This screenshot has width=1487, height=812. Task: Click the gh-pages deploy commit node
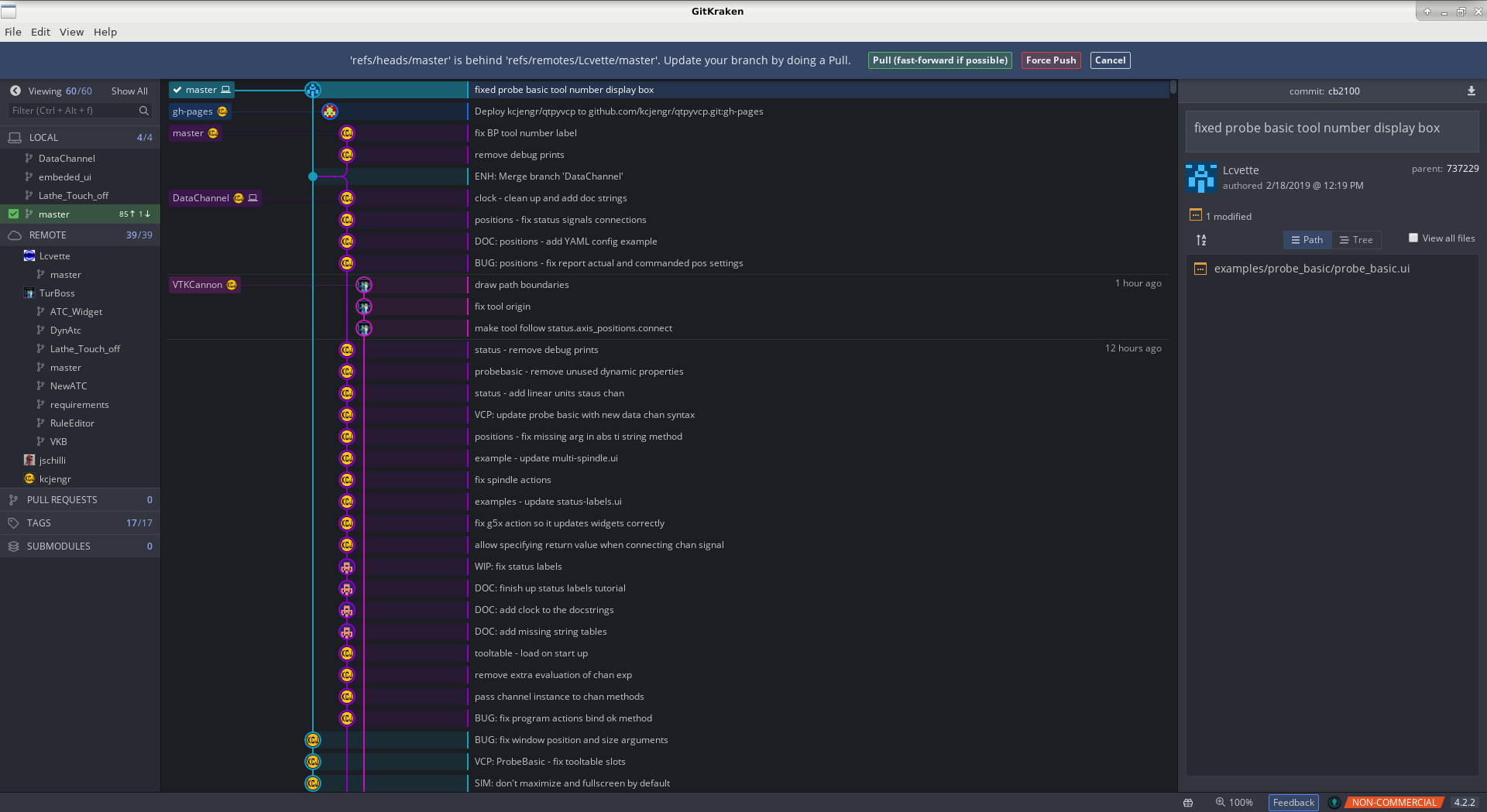[x=330, y=111]
